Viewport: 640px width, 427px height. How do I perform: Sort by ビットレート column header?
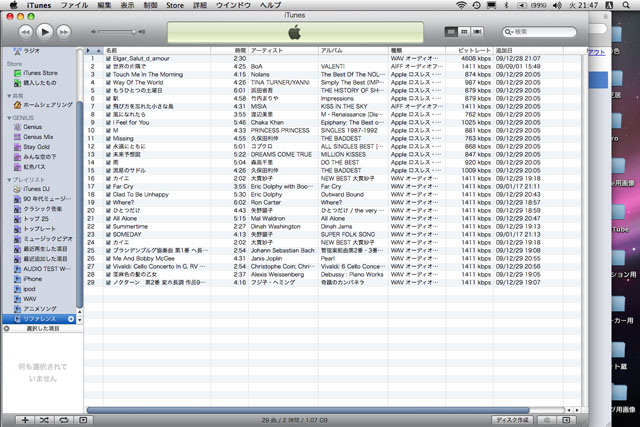469,51
